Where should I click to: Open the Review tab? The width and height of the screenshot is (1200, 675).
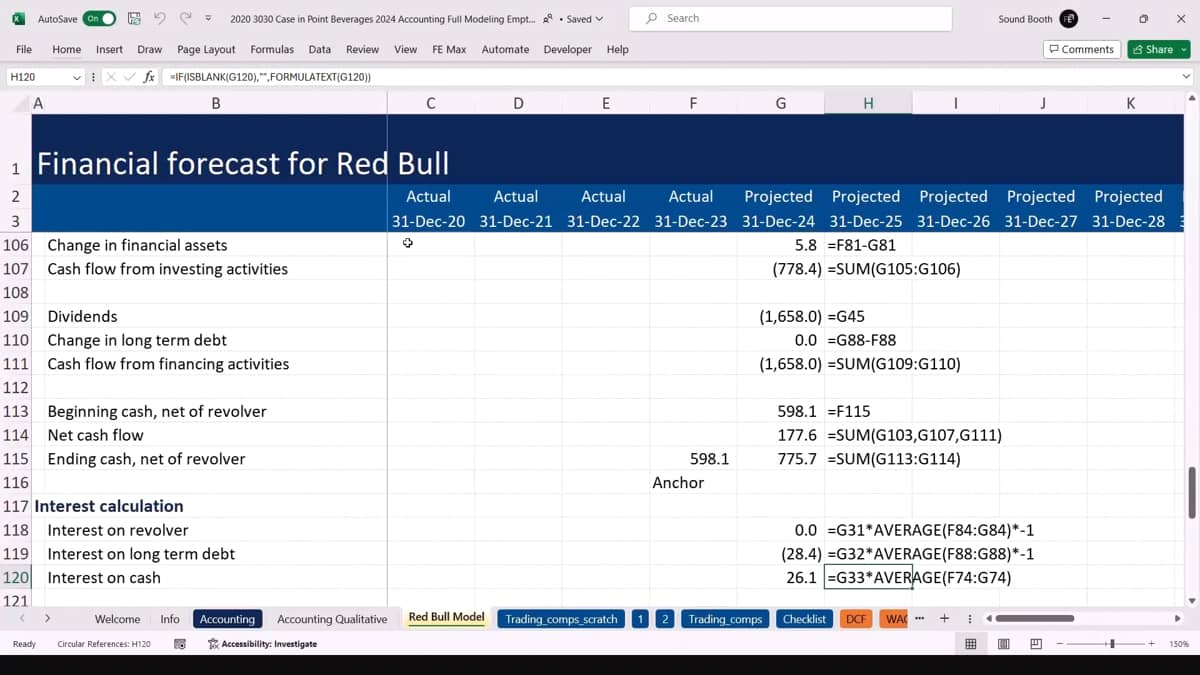(362, 49)
